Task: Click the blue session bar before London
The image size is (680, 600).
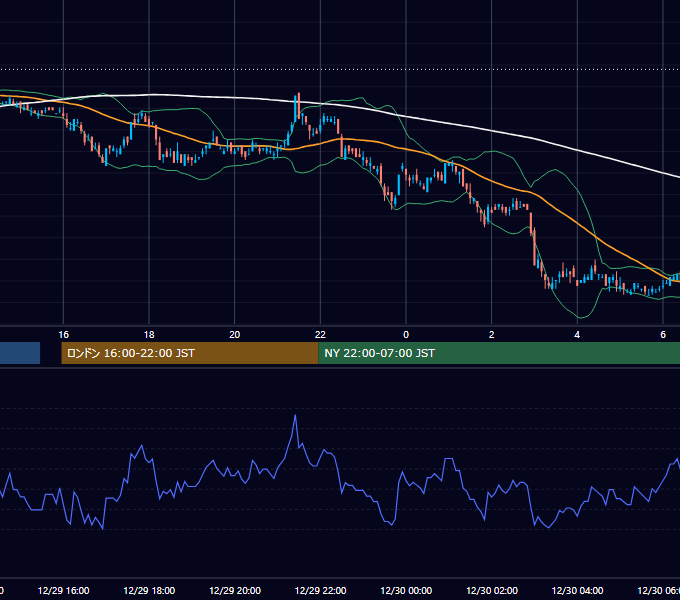Action: coord(20,353)
